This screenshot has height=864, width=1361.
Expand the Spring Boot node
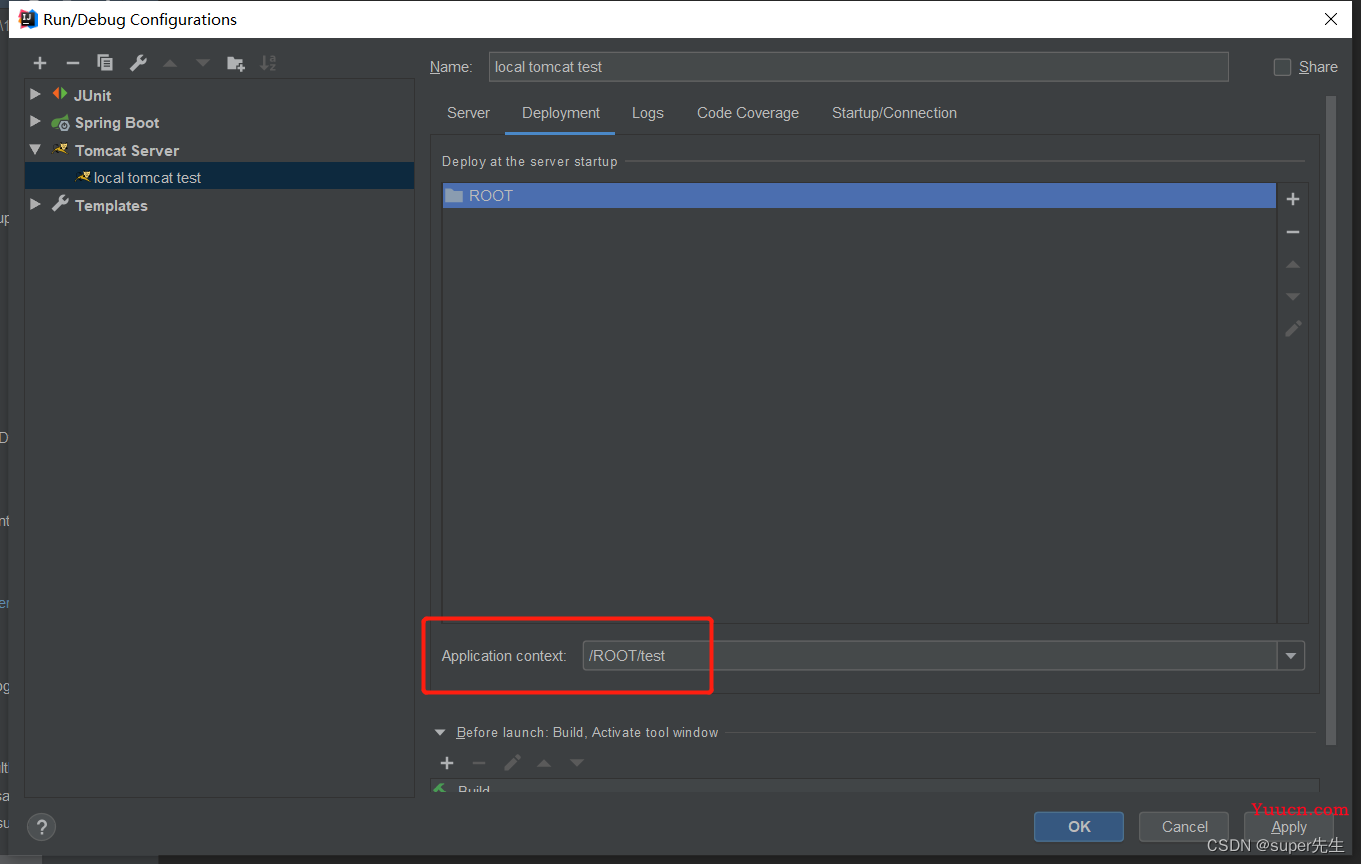(x=35, y=122)
